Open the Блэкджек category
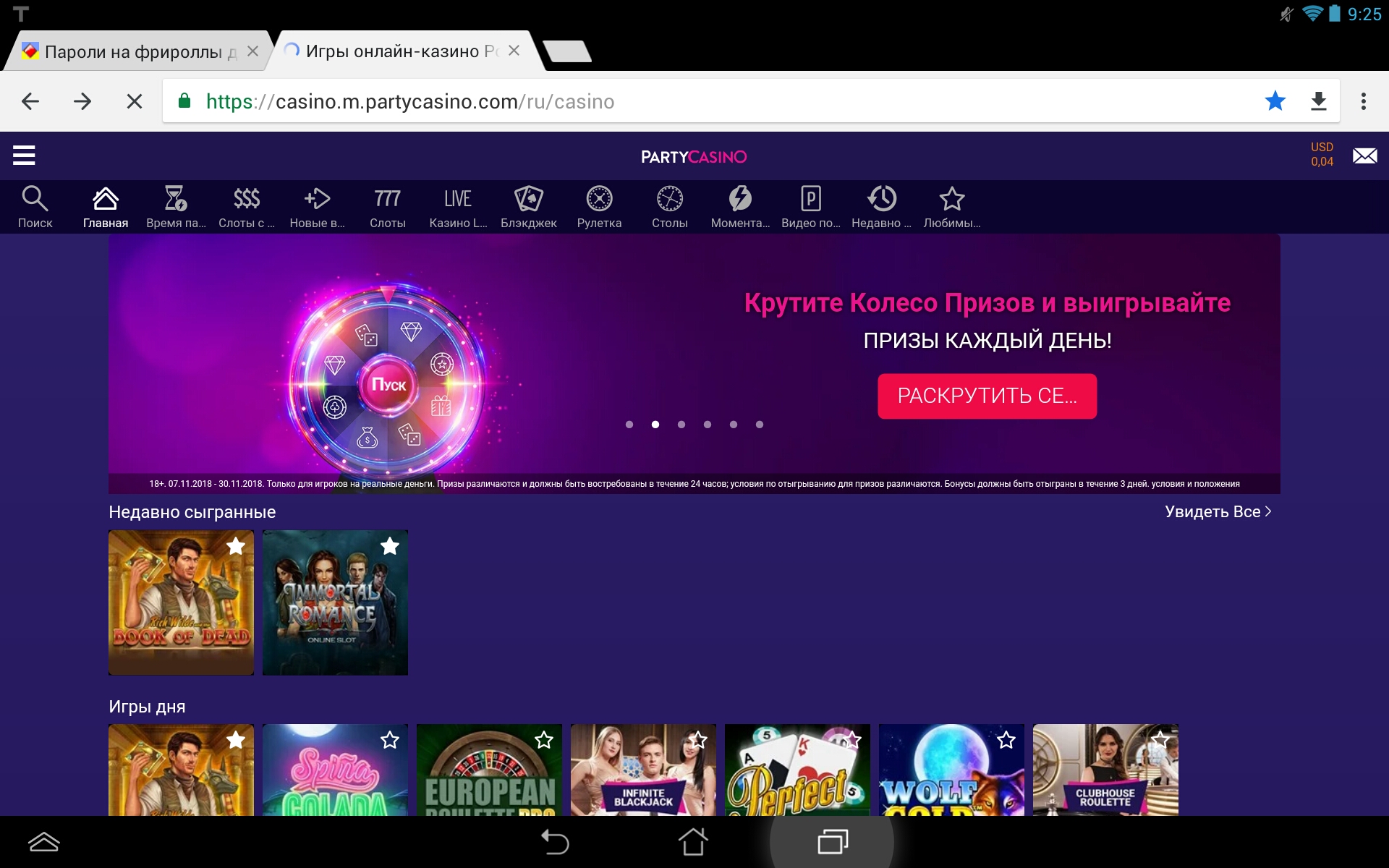1389x868 pixels. 529,207
